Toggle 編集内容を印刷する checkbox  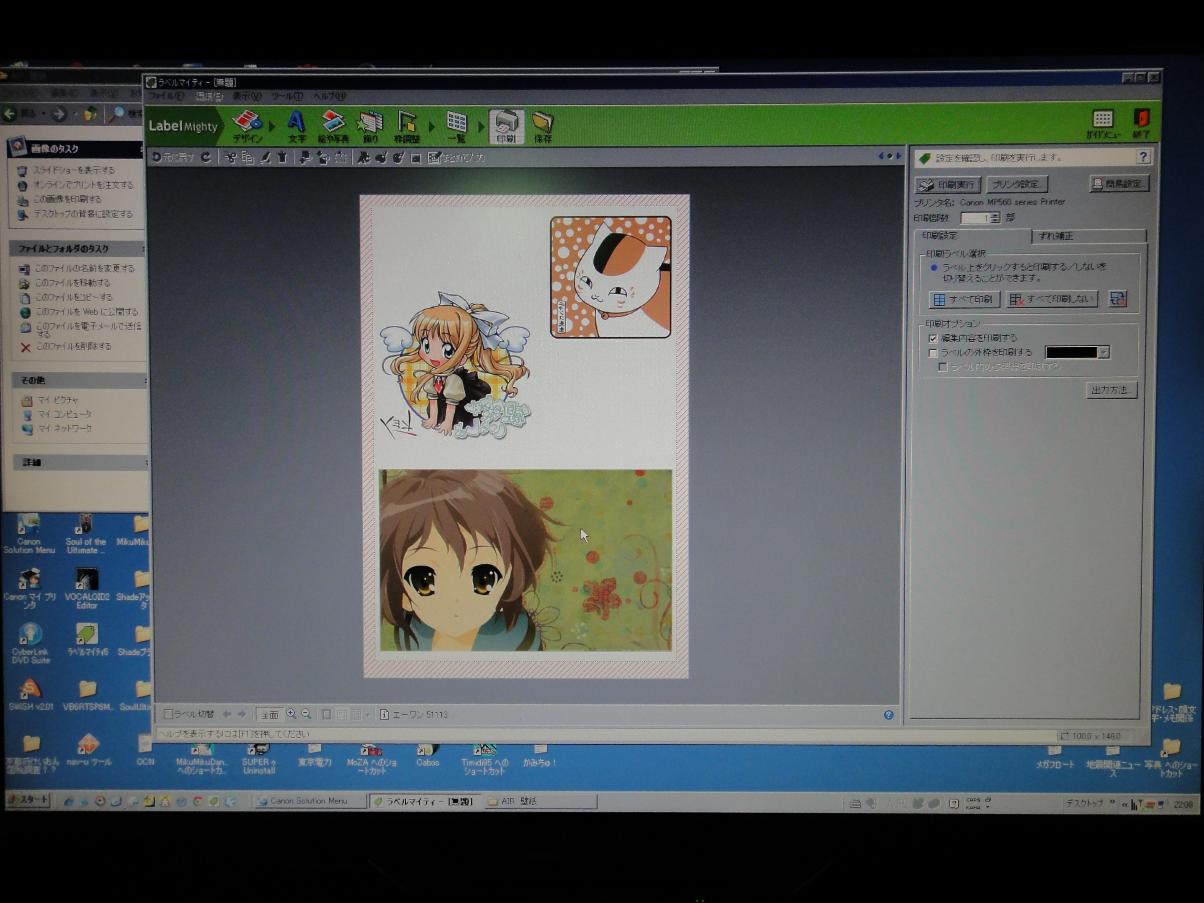coord(933,338)
